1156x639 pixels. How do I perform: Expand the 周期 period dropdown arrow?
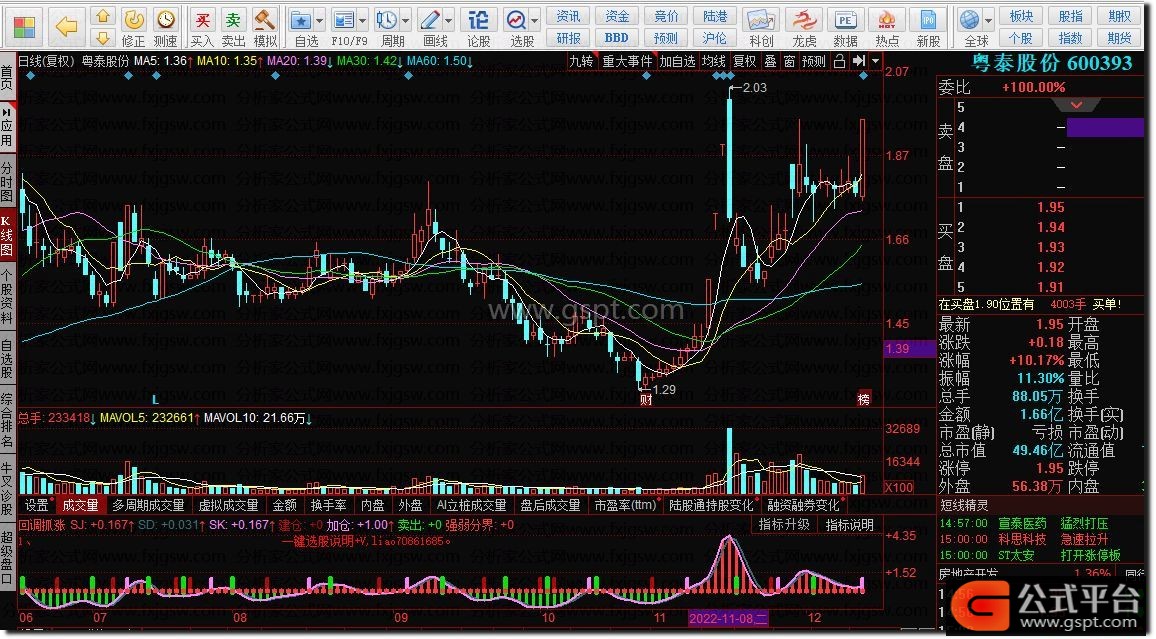tap(405, 21)
